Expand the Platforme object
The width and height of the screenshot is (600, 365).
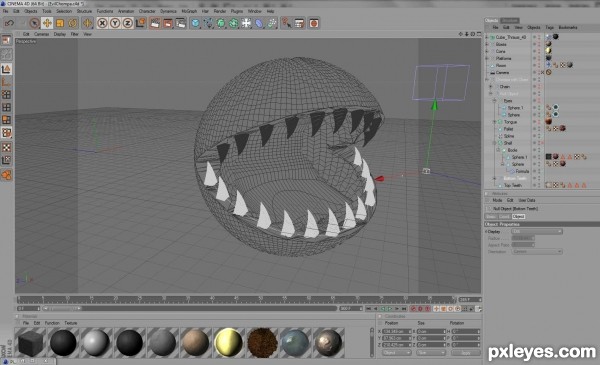487,59
